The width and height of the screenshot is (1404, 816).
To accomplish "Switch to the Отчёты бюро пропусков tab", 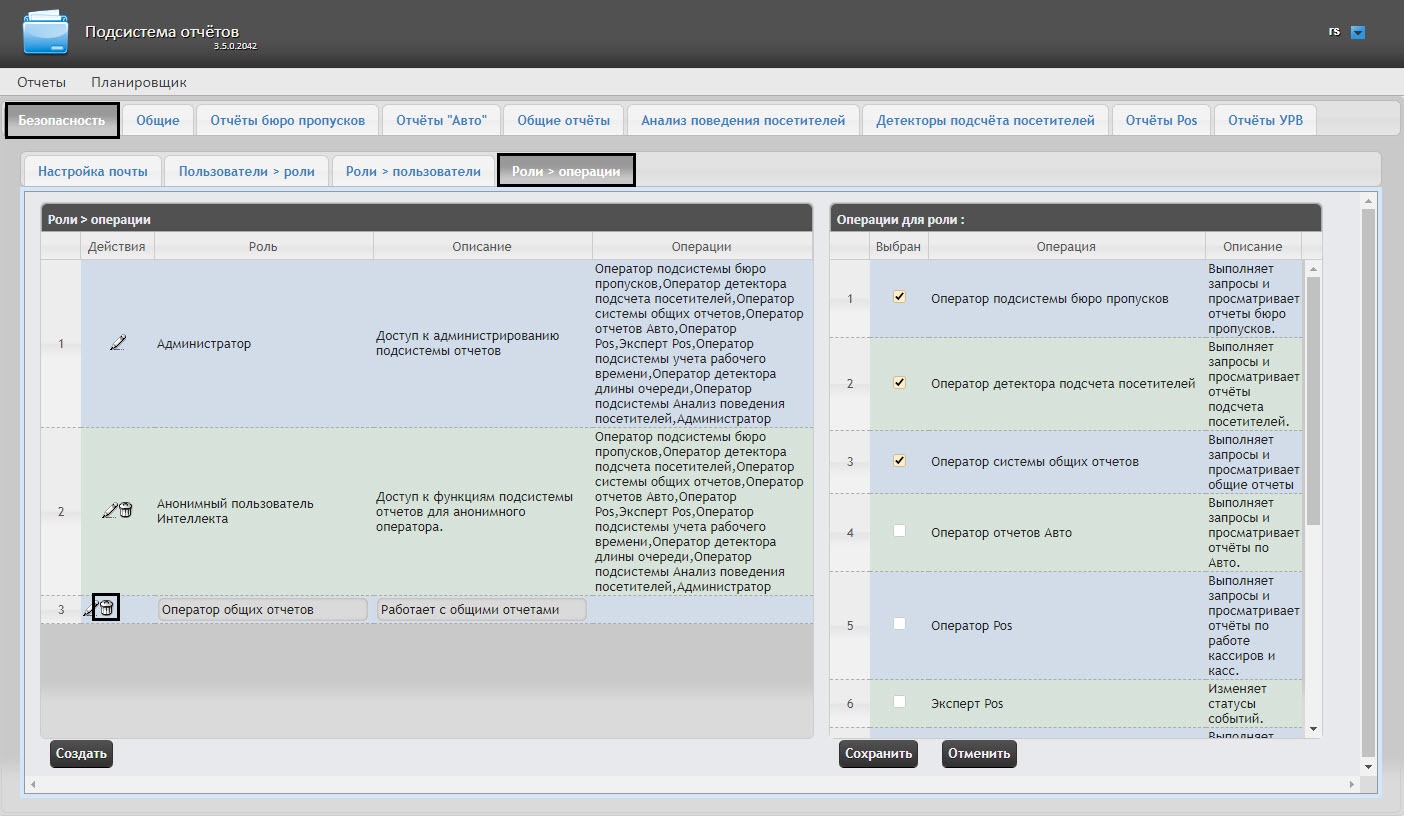I will click(288, 120).
